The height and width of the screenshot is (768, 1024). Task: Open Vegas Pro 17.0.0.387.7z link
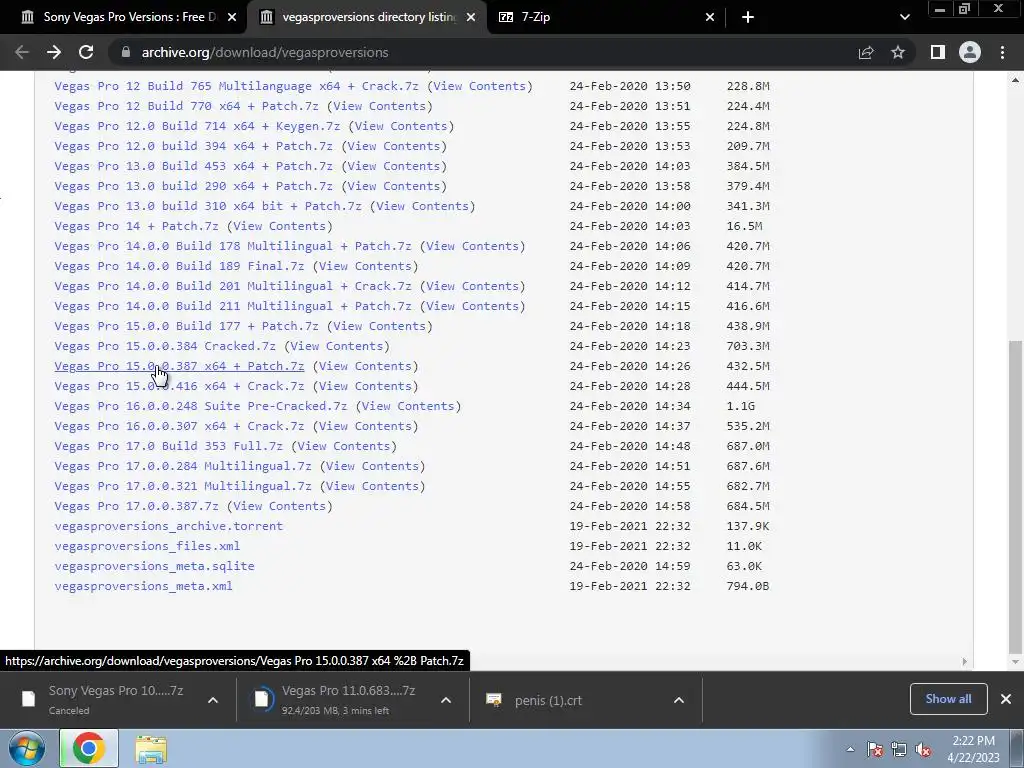point(136,506)
